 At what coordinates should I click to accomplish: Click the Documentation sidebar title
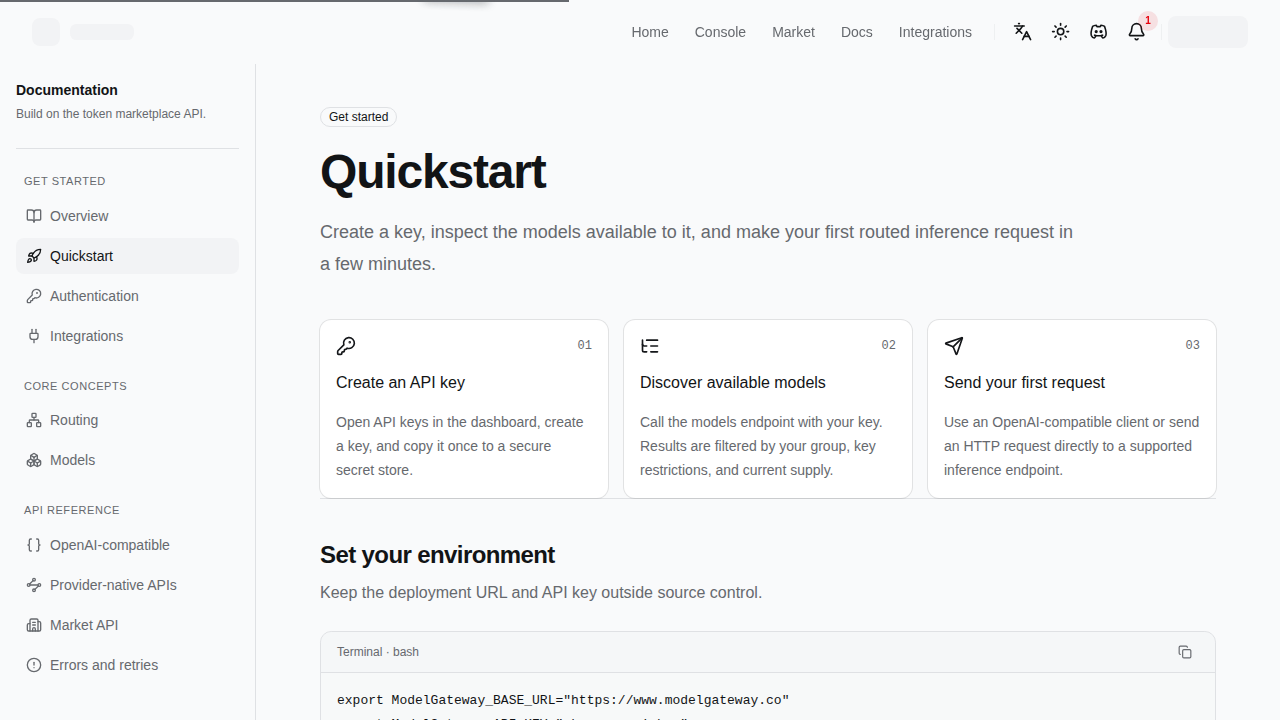pos(67,90)
